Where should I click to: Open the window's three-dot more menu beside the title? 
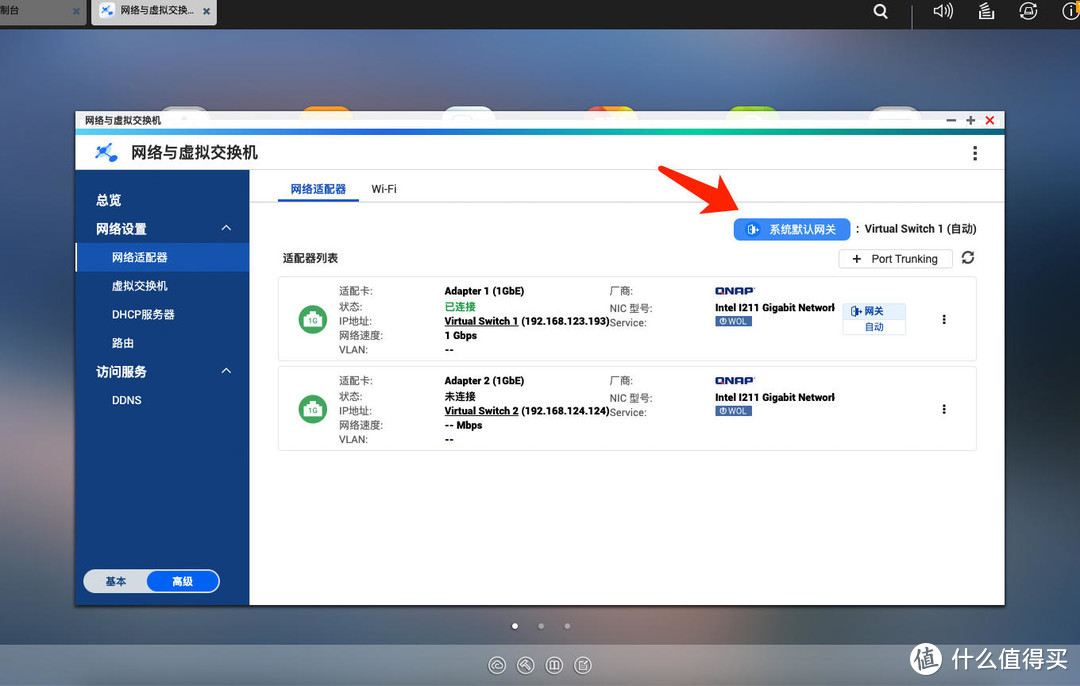click(x=975, y=153)
